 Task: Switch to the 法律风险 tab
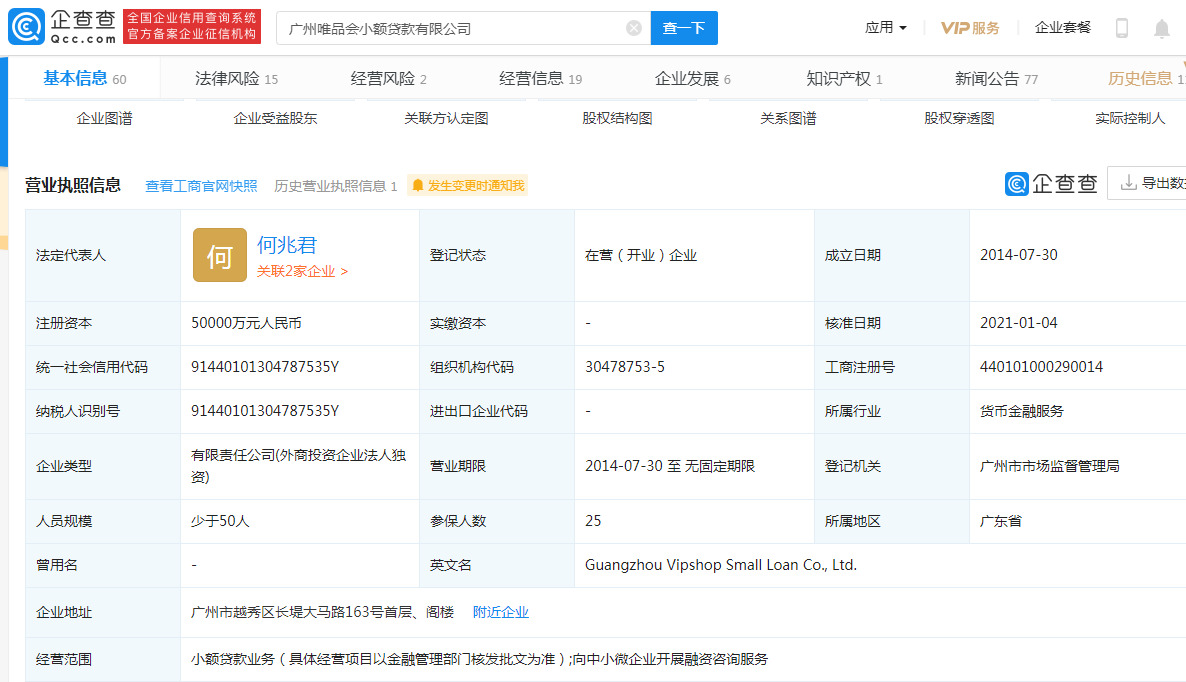(236, 79)
